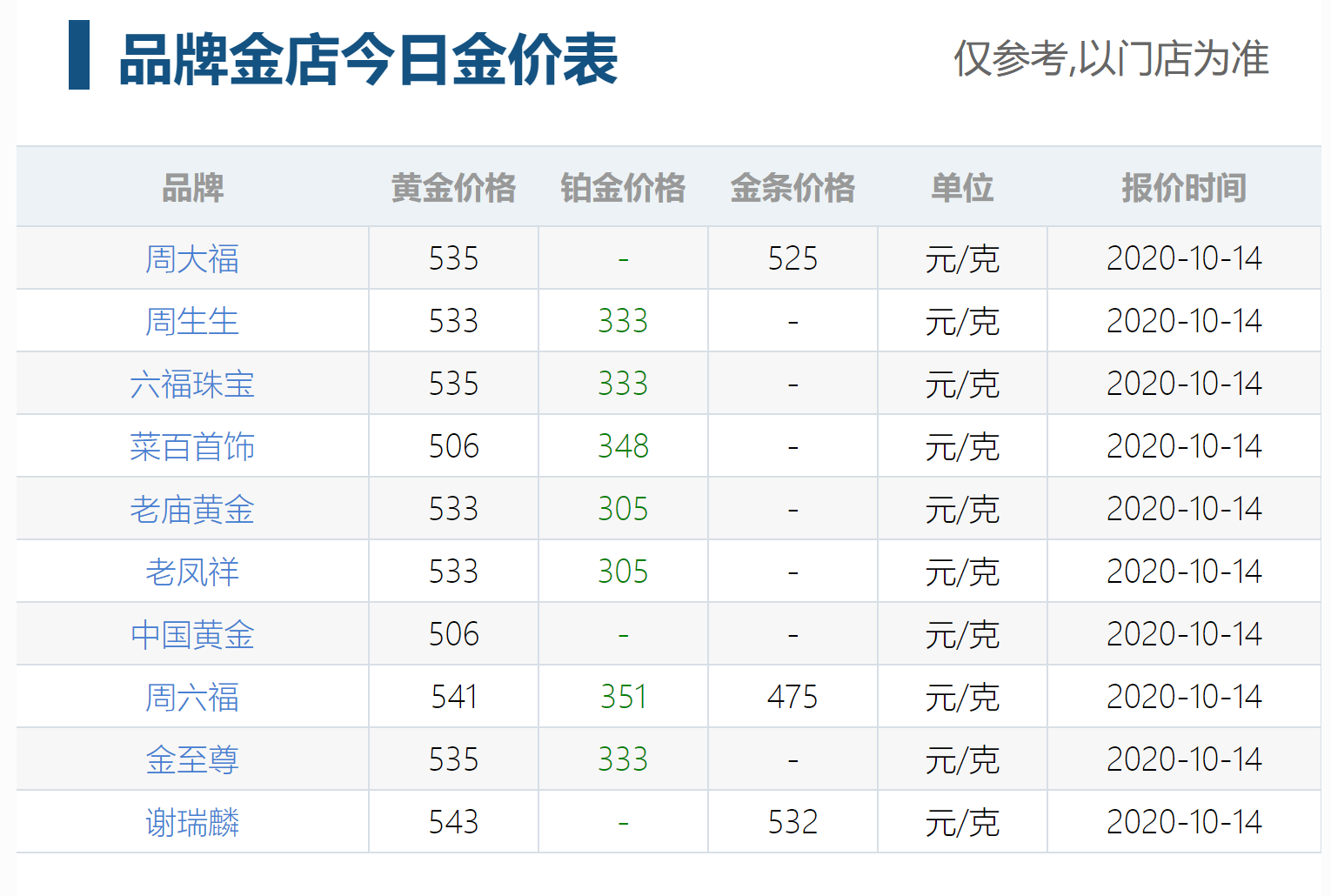Open the 周生生 brand link

tap(192, 321)
